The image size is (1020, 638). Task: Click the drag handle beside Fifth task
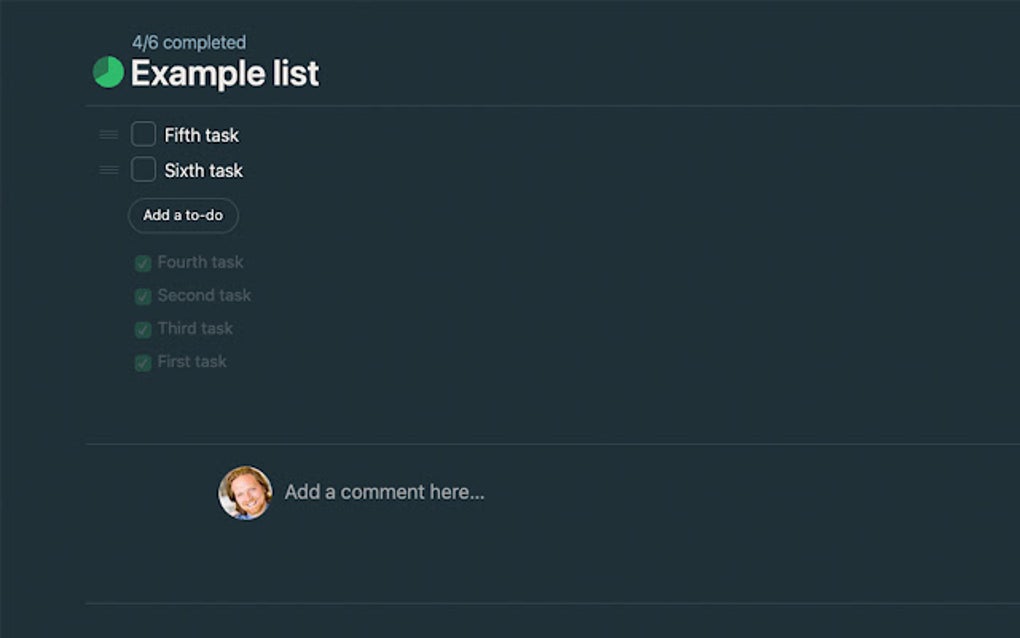pyautogui.click(x=107, y=134)
